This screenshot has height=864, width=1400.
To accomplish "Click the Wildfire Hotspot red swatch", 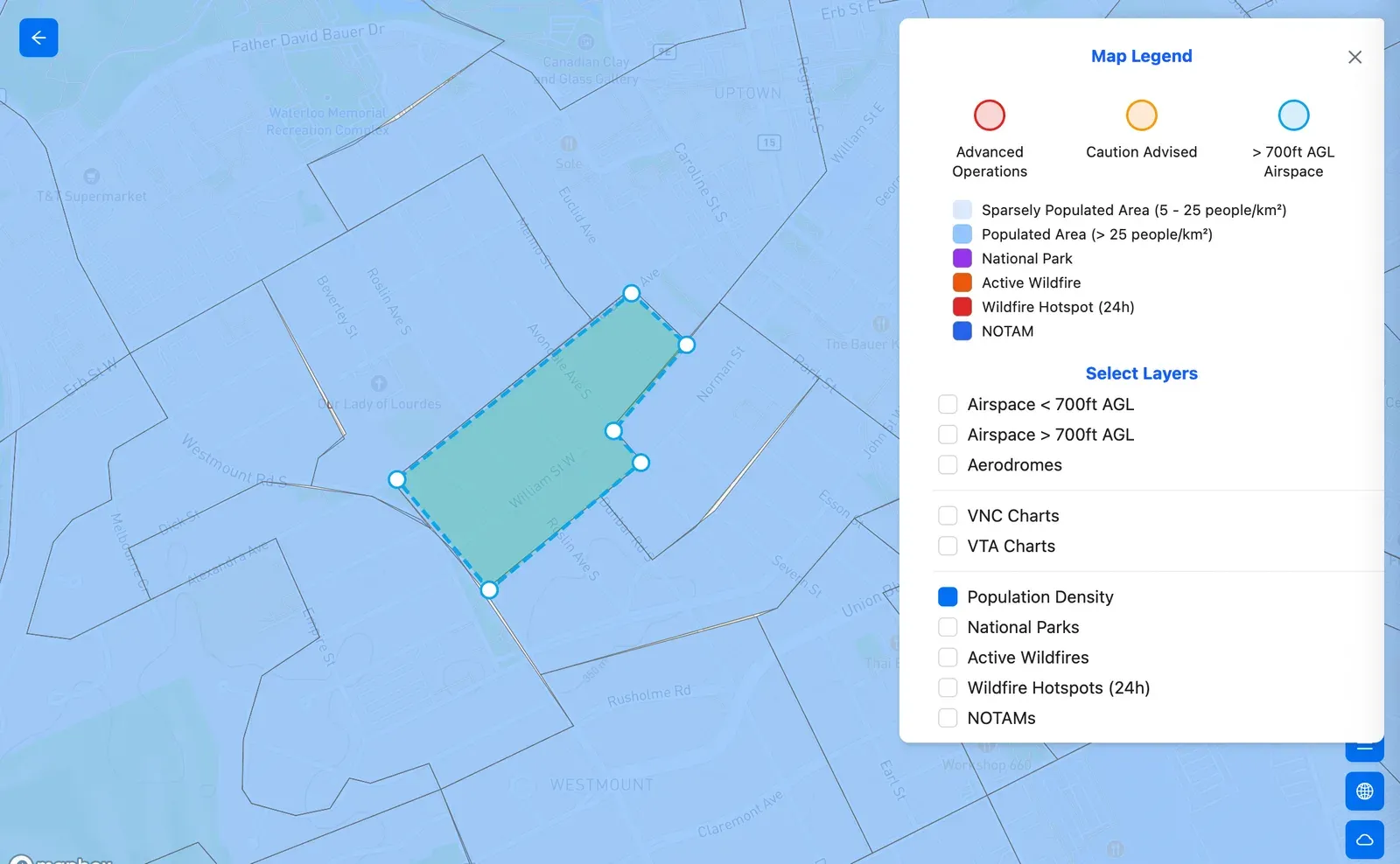I will click(x=962, y=307).
